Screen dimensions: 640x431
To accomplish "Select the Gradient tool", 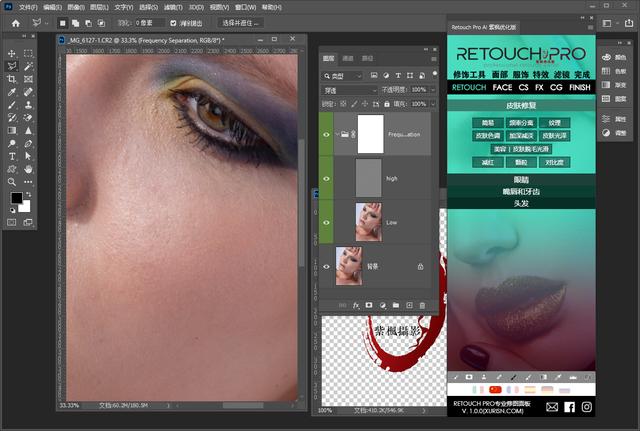I will (12, 131).
